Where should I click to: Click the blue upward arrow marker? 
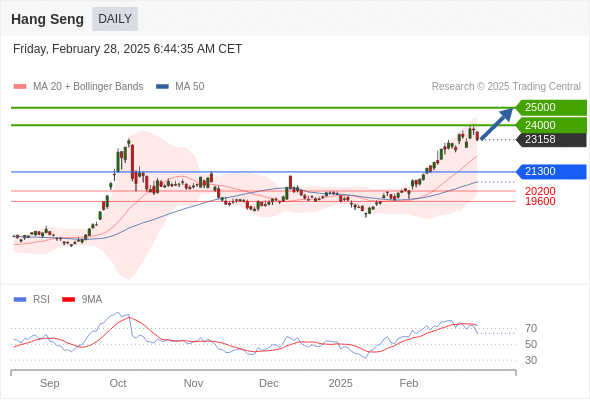point(497,124)
